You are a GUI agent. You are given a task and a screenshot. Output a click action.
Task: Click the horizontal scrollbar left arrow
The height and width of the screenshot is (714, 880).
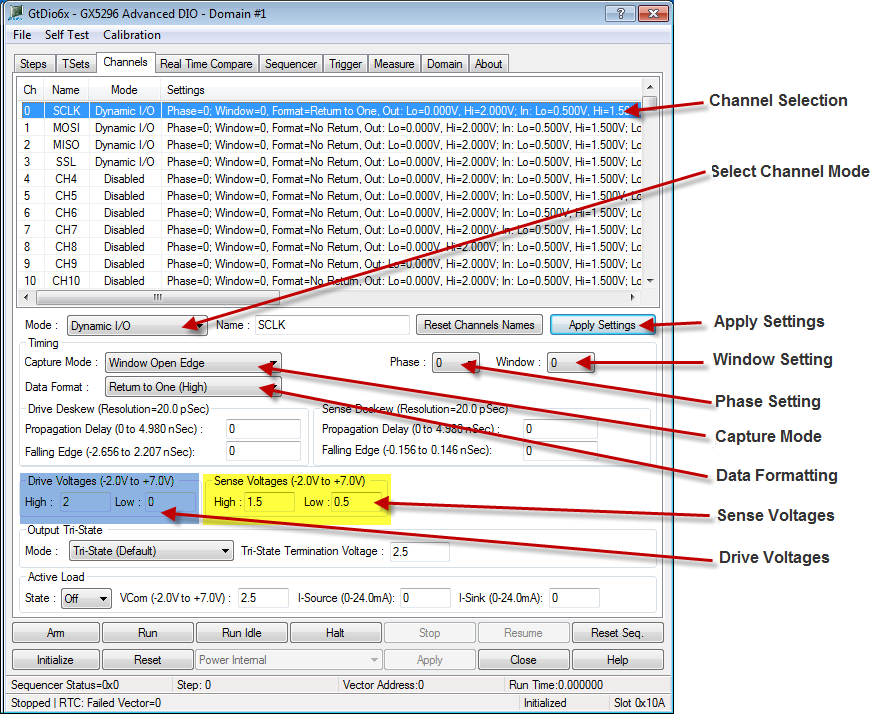[26, 297]
